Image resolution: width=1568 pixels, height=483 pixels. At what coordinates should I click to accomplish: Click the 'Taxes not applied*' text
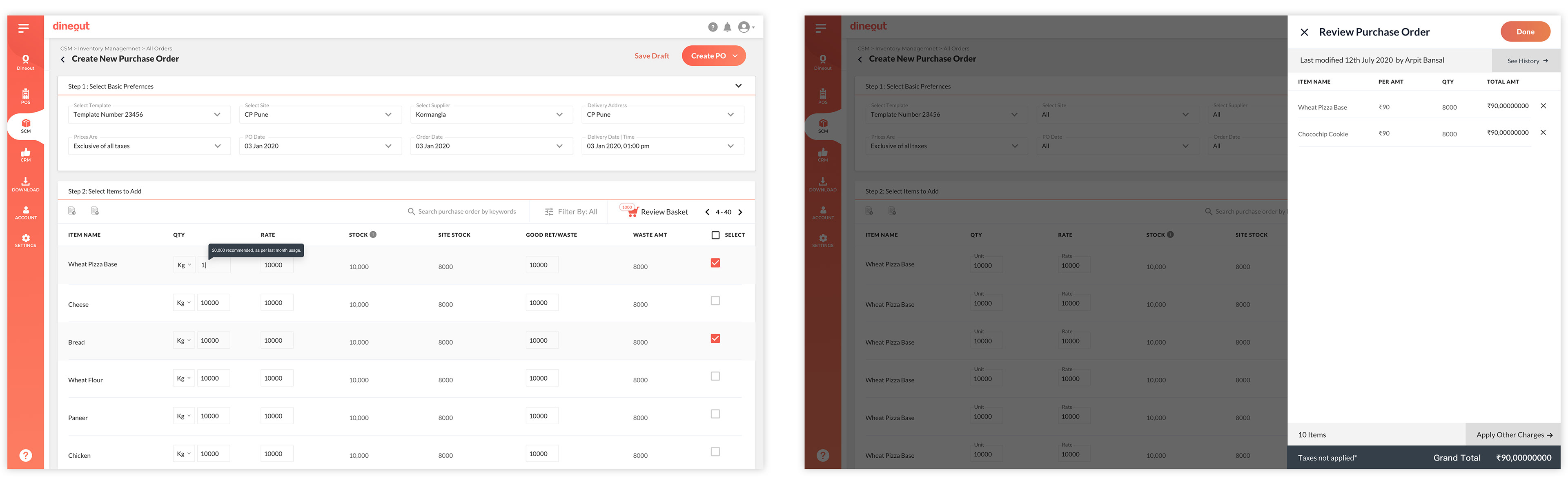coord(1327,457)
